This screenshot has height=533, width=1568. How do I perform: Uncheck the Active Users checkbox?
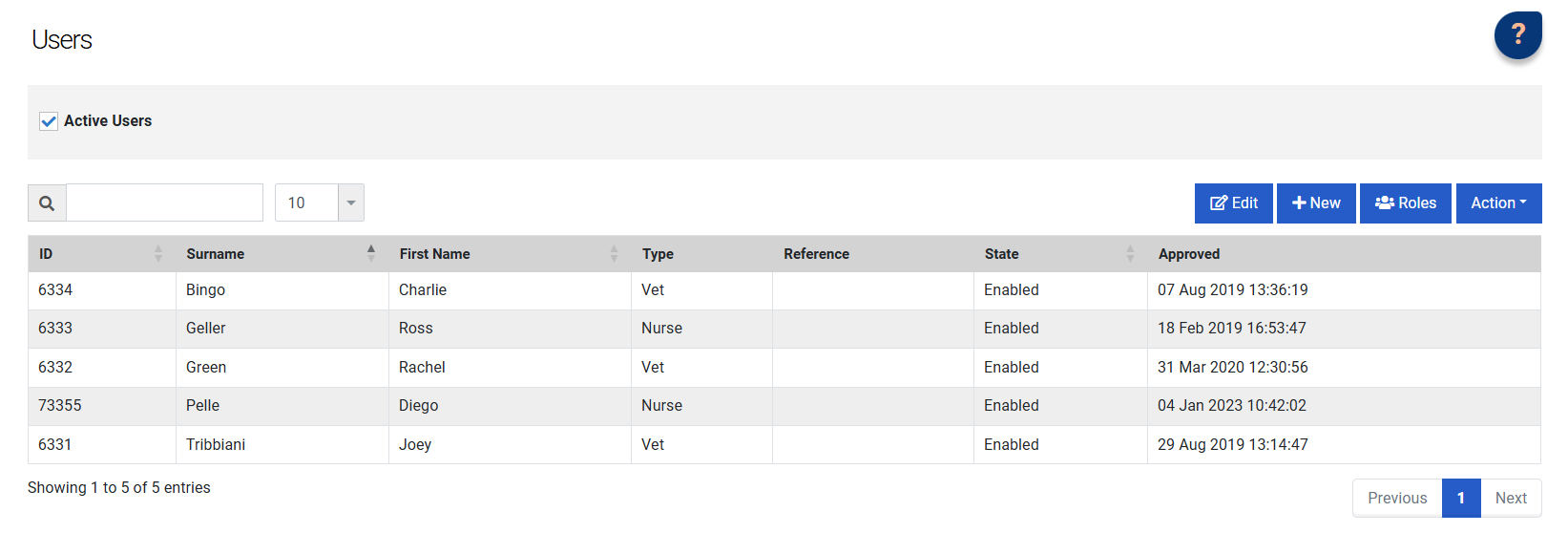(x=49, y=121)
